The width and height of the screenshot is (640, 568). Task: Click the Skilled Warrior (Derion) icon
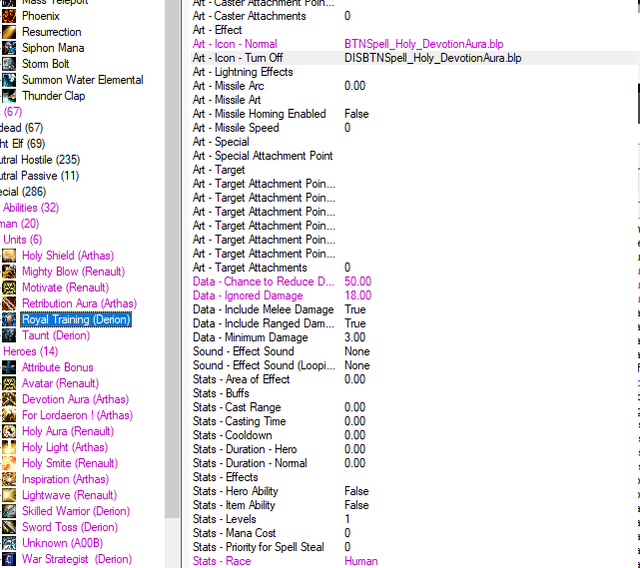coord(9,511)
